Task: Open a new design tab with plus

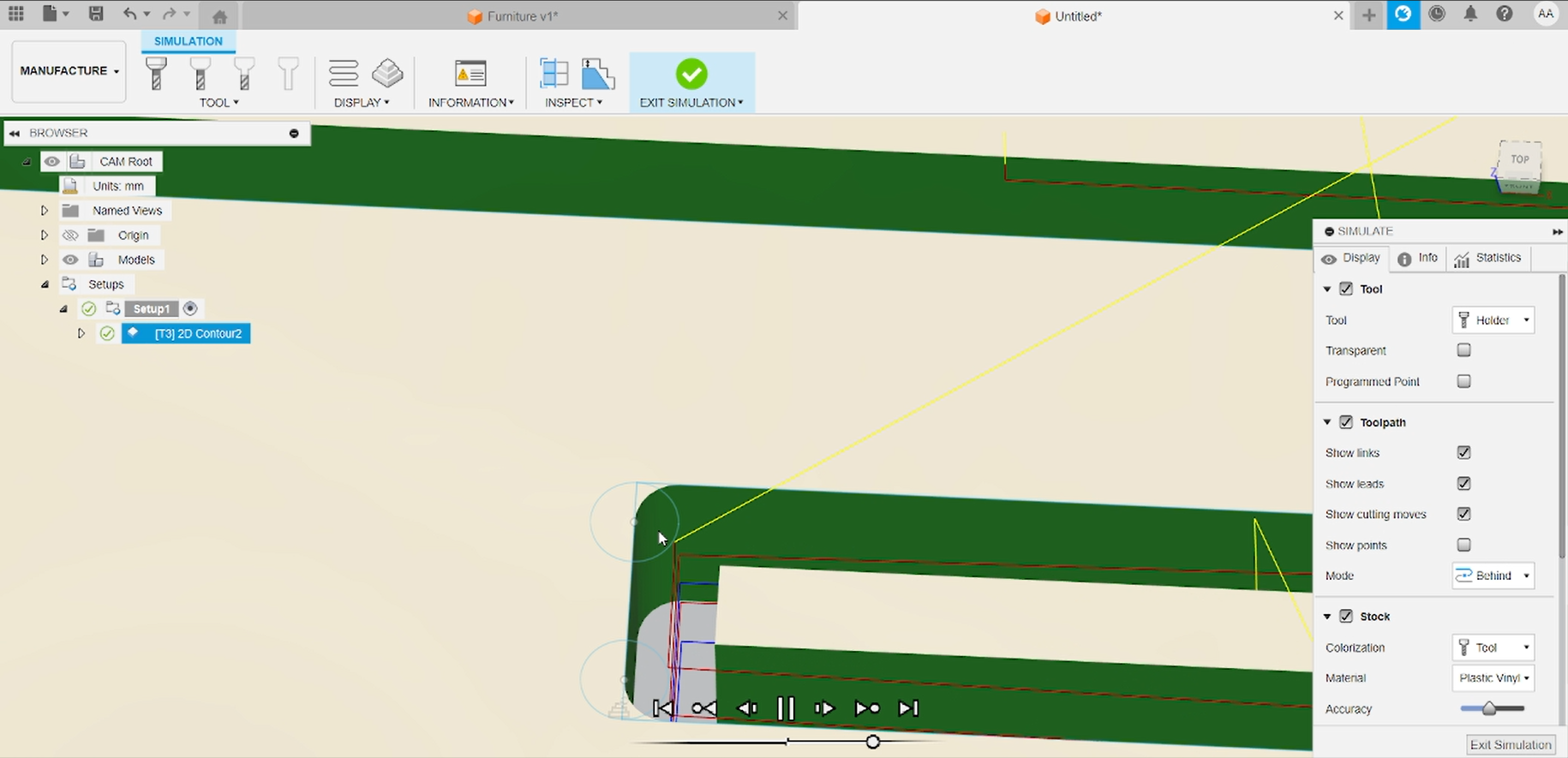Action: tap(1369, 15)
